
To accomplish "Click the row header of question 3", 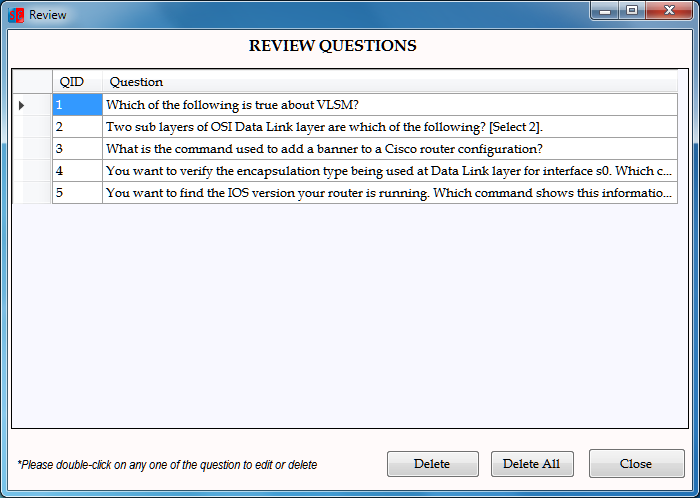I will (x=32, y=149).
